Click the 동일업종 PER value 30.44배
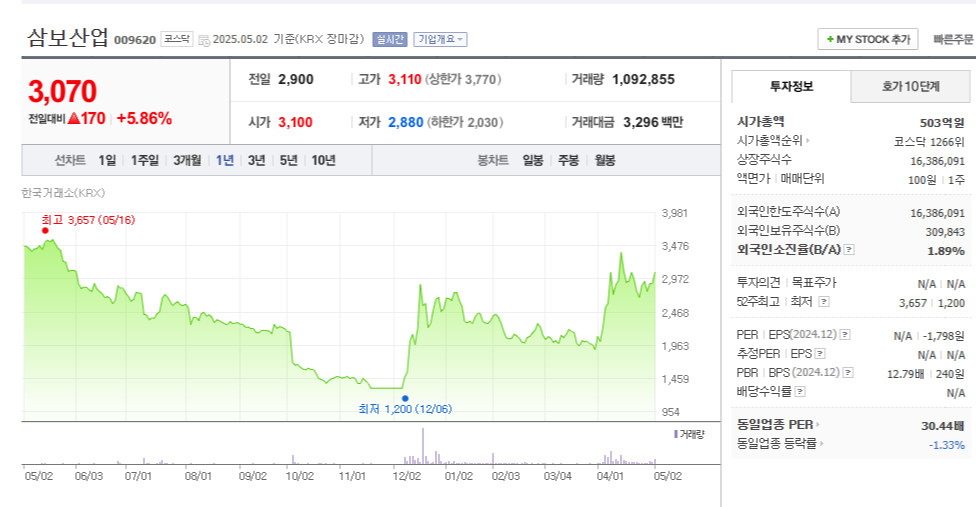Viewport: 976px width, 507px height. pyautogui.click(x=942, y=426)
